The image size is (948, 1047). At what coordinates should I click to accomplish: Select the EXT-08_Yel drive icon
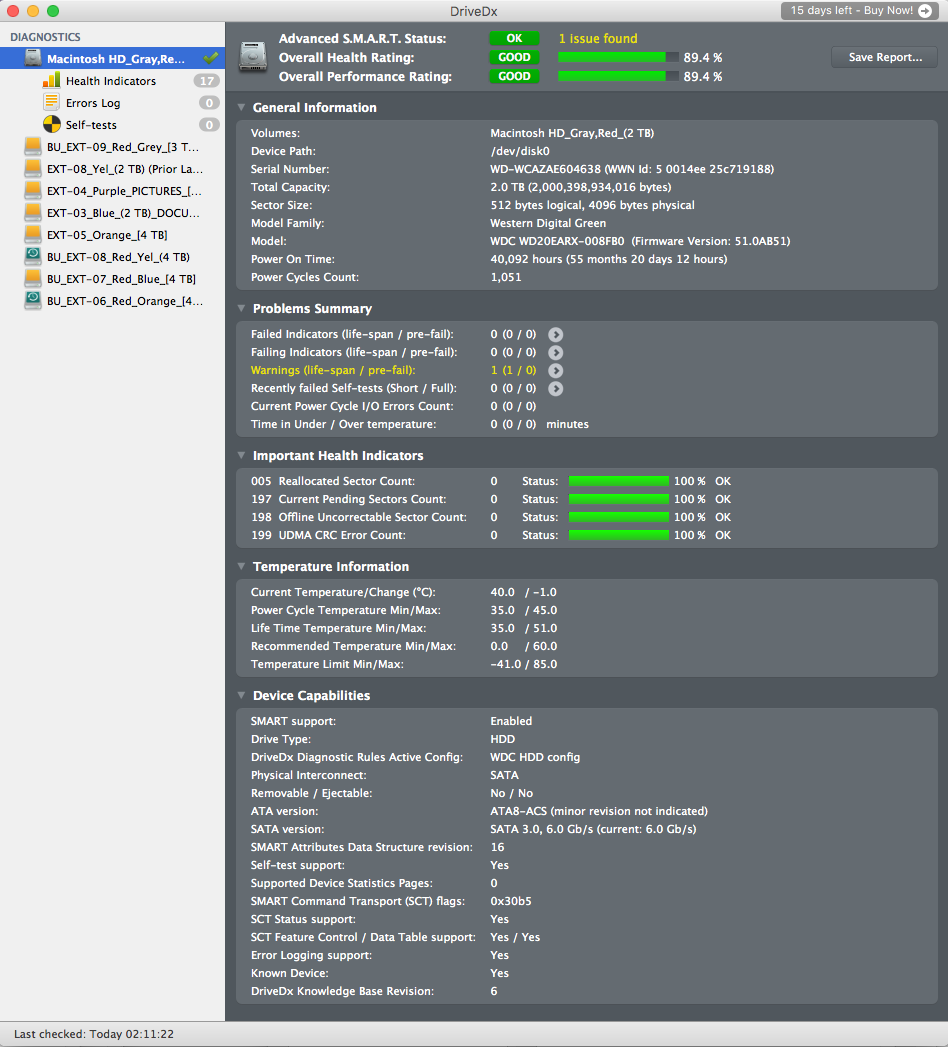pyautogui.click(x=33, y=169)
